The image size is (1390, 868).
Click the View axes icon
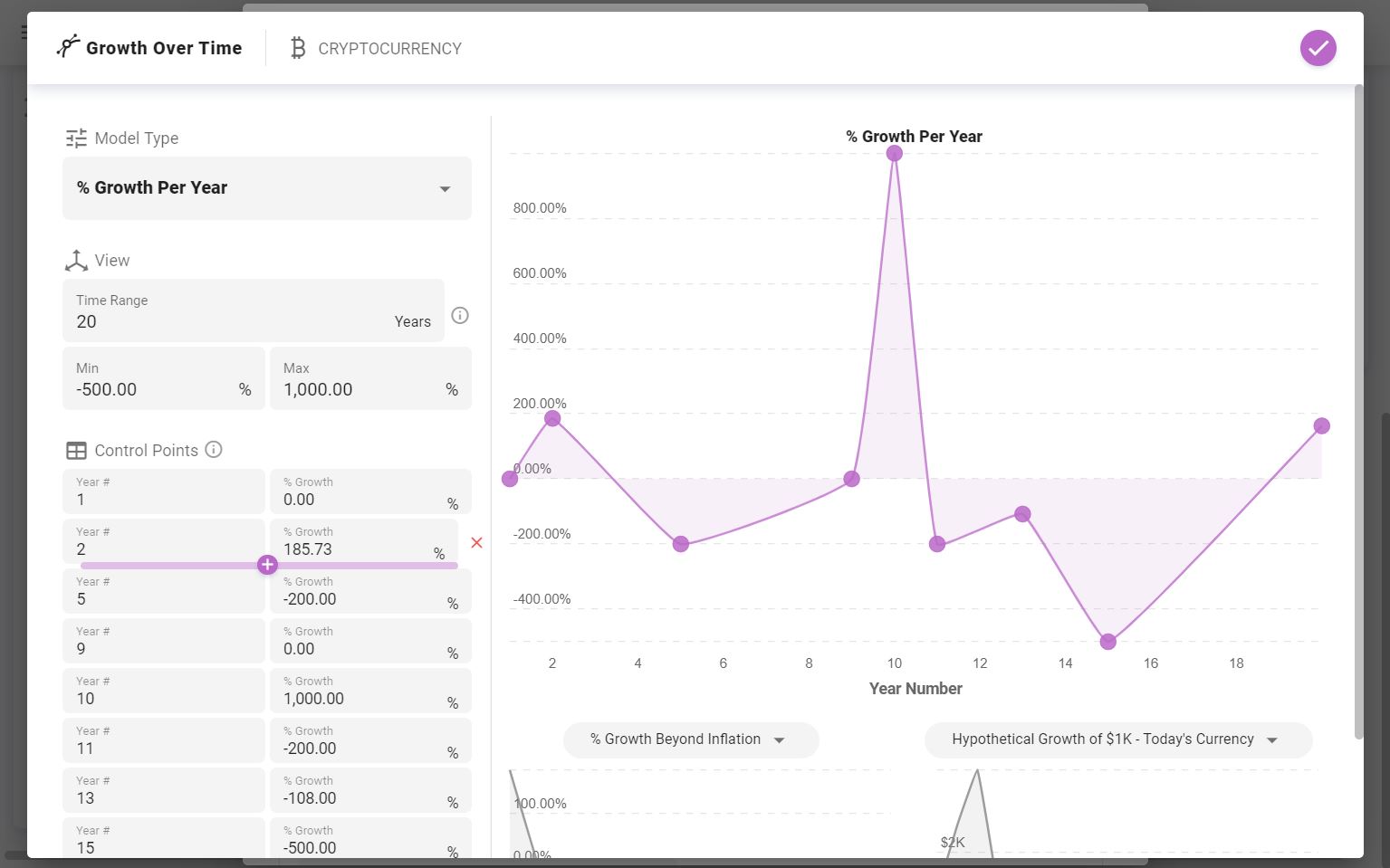(76, 261)
